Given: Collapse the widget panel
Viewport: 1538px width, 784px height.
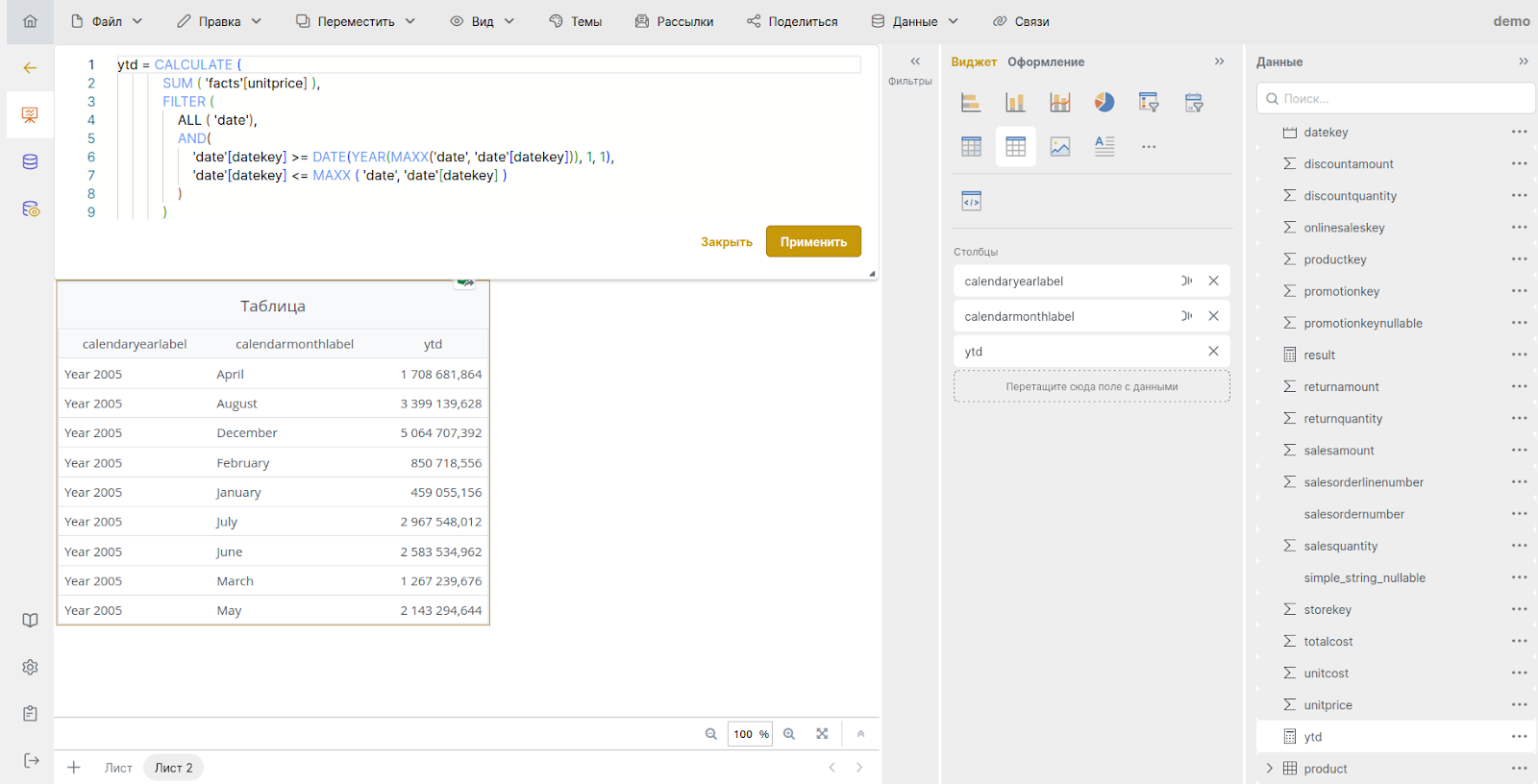Looking at the screenshot, I should 1219,61.
